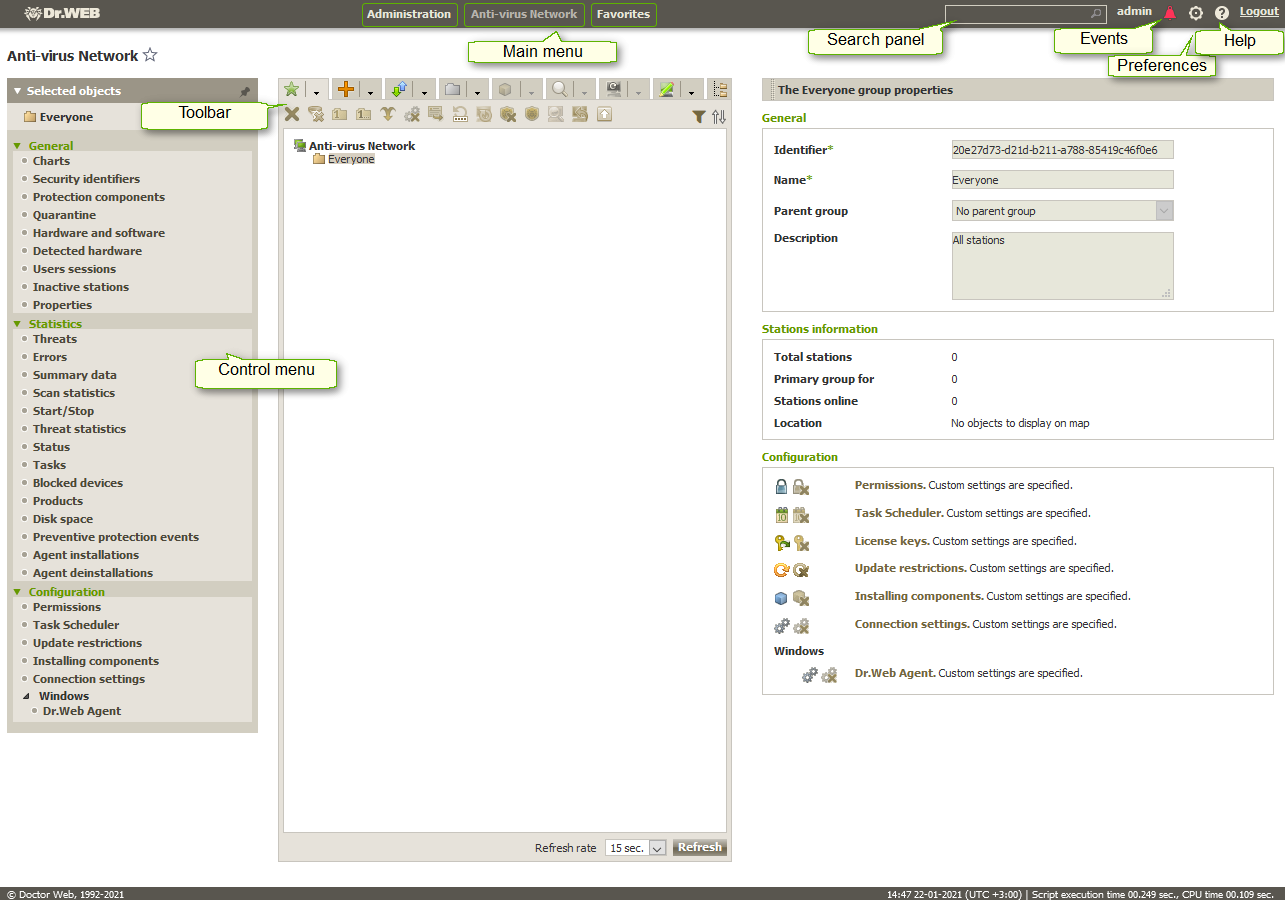The image size is (1285, 900).
Task: Click the Name field containing Everyone
Action: (1063, 180)
